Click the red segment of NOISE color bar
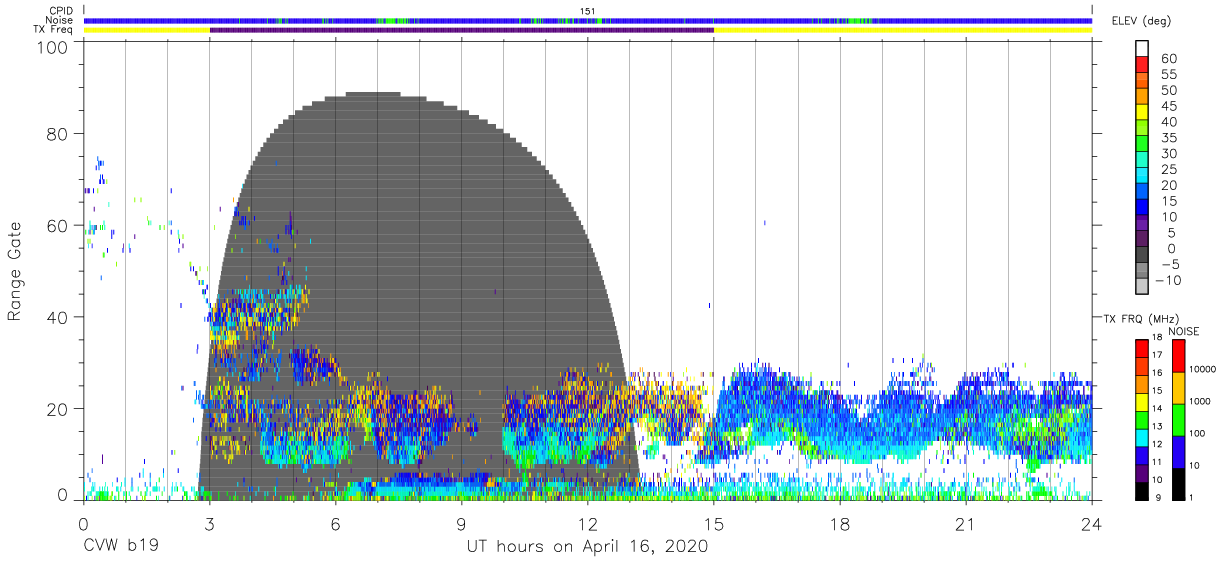1228x567 pixels. tap(1178, 356)
